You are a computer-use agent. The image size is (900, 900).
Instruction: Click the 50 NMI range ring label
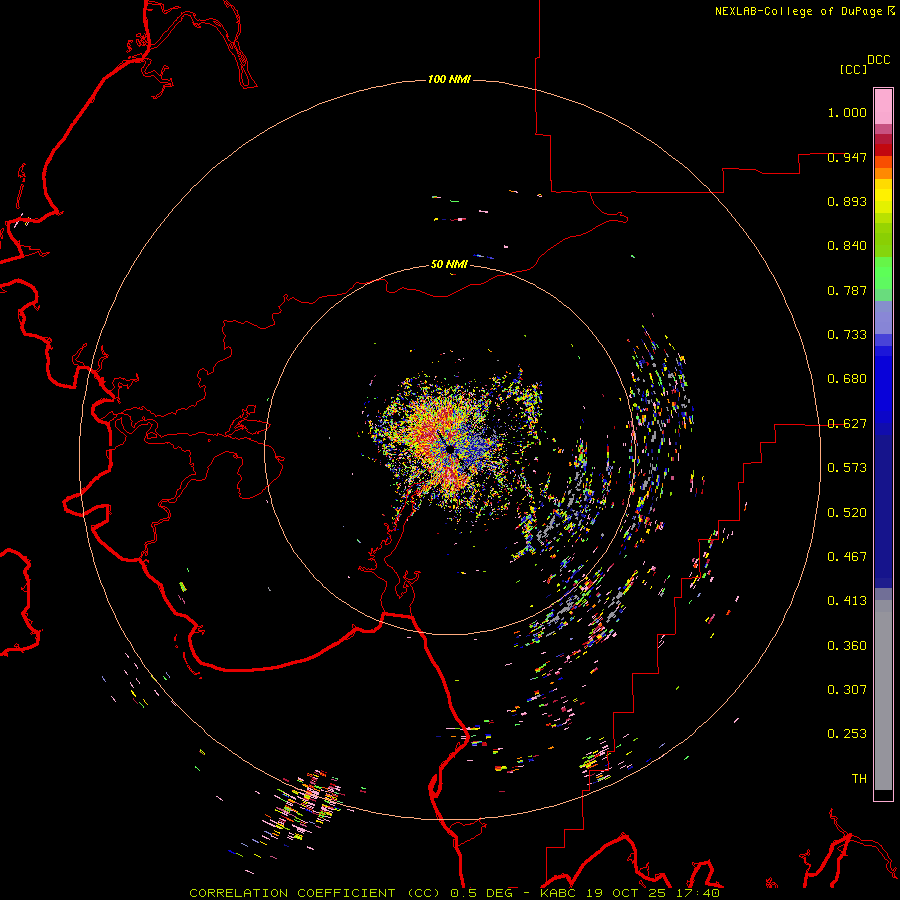tap(449, 264)
